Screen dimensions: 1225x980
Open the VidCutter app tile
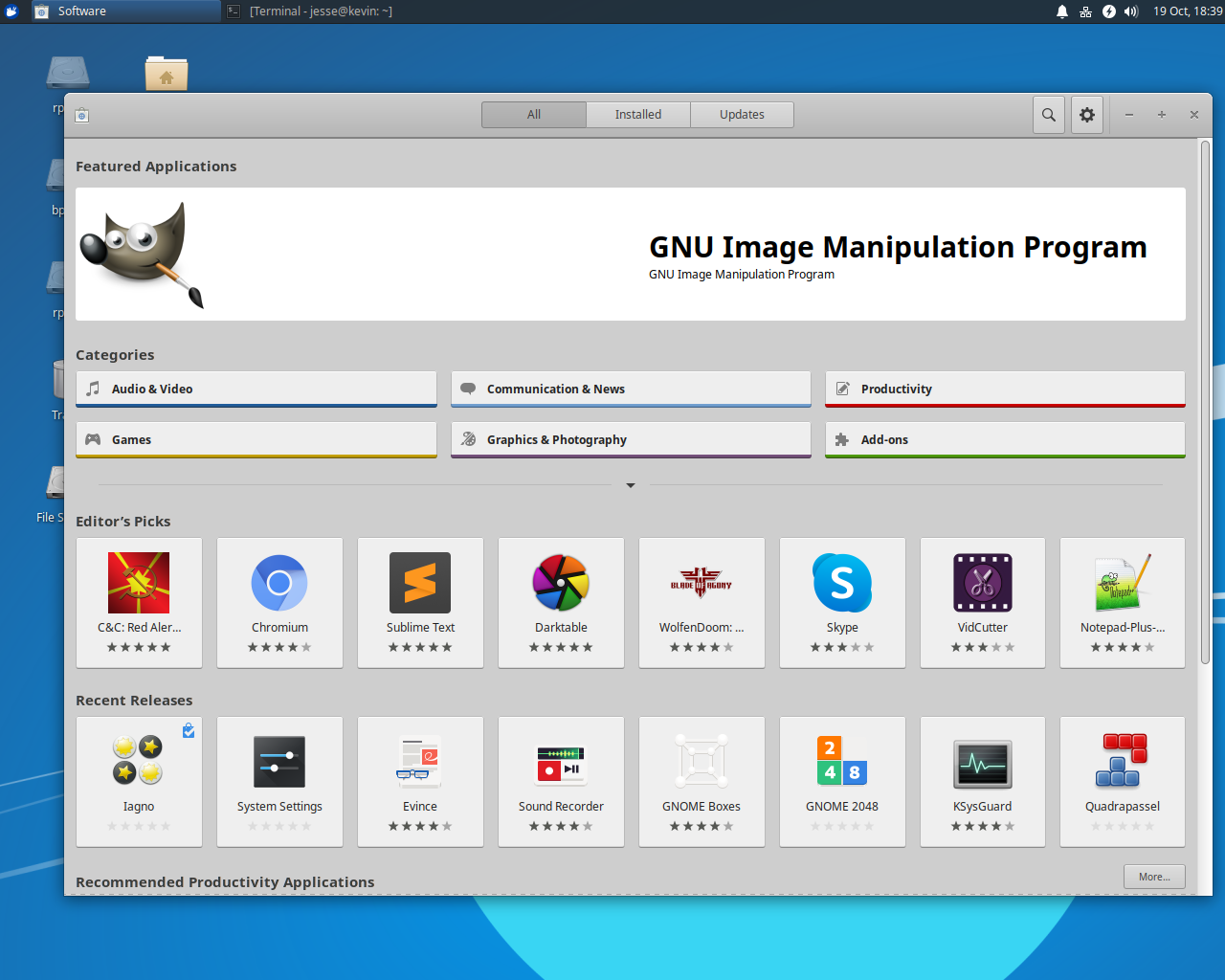click(x=983, y=602)
